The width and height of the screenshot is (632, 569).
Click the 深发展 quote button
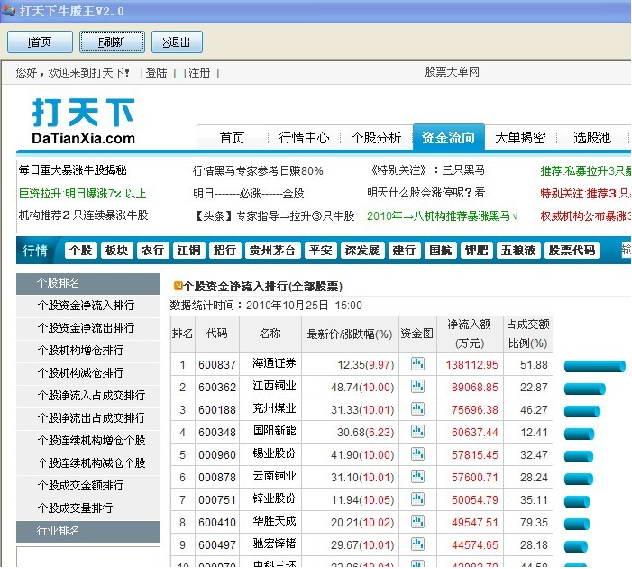(x=362, y=250)
